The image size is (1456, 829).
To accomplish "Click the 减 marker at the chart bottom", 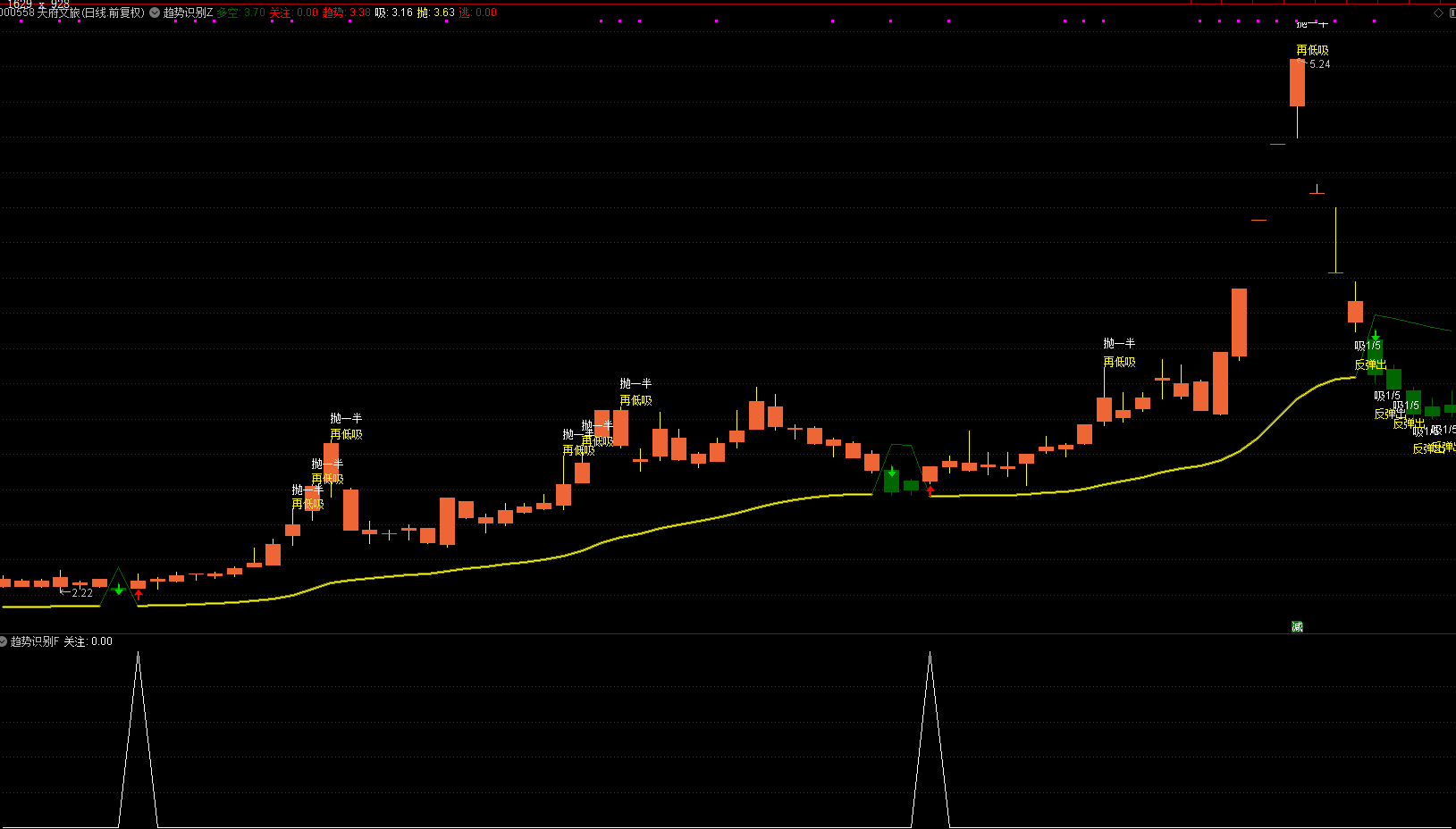I will pos(1297,627).
